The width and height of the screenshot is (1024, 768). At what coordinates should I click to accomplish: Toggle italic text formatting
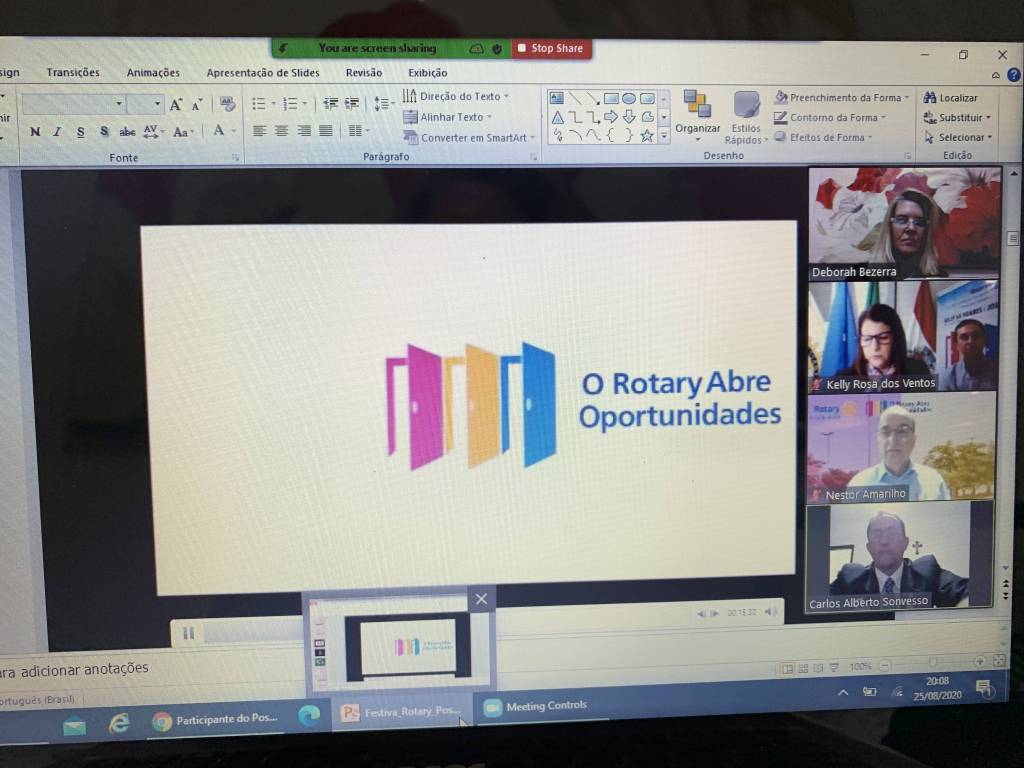57,132
